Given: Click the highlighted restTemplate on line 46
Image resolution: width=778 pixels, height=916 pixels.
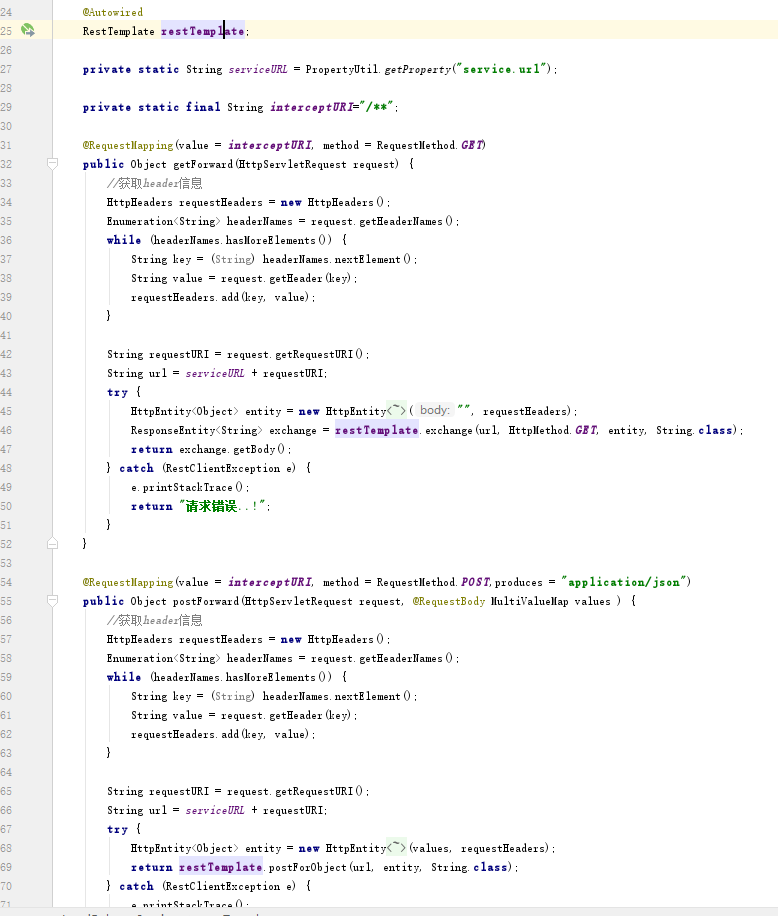Looking at the screenshot, I should point(376,430).
